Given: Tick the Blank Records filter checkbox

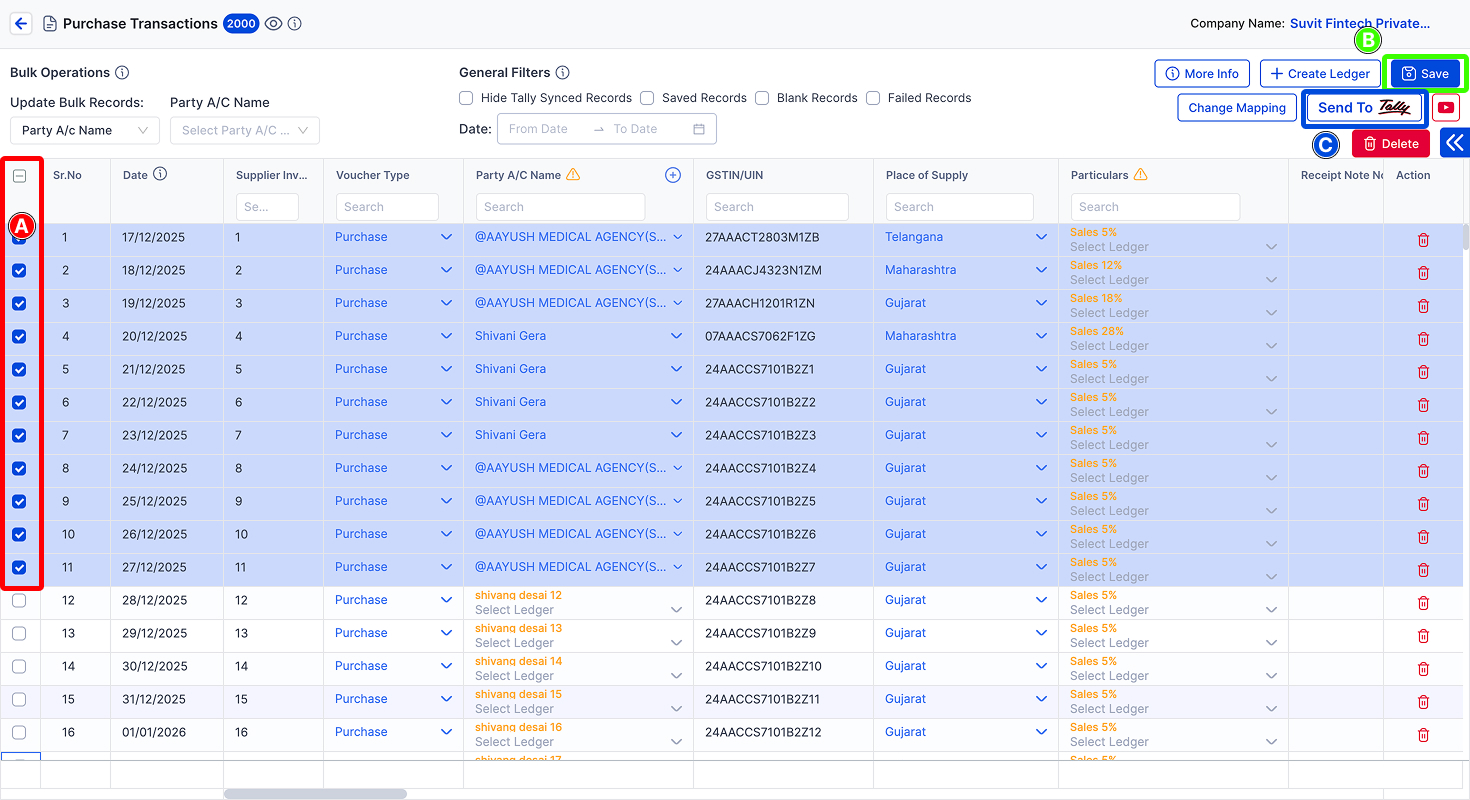Looking at the screenshot, I should tap(762, 98).
